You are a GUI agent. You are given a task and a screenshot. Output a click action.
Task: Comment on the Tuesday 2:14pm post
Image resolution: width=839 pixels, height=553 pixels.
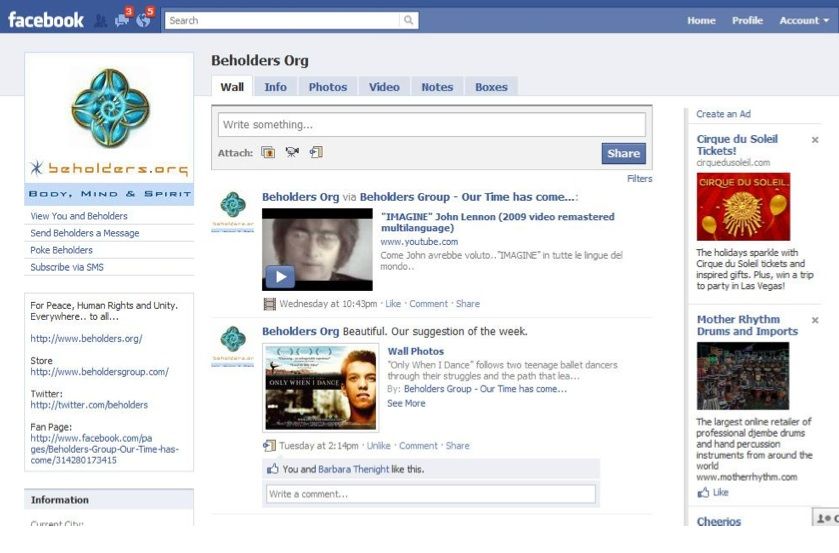point(418,445)
